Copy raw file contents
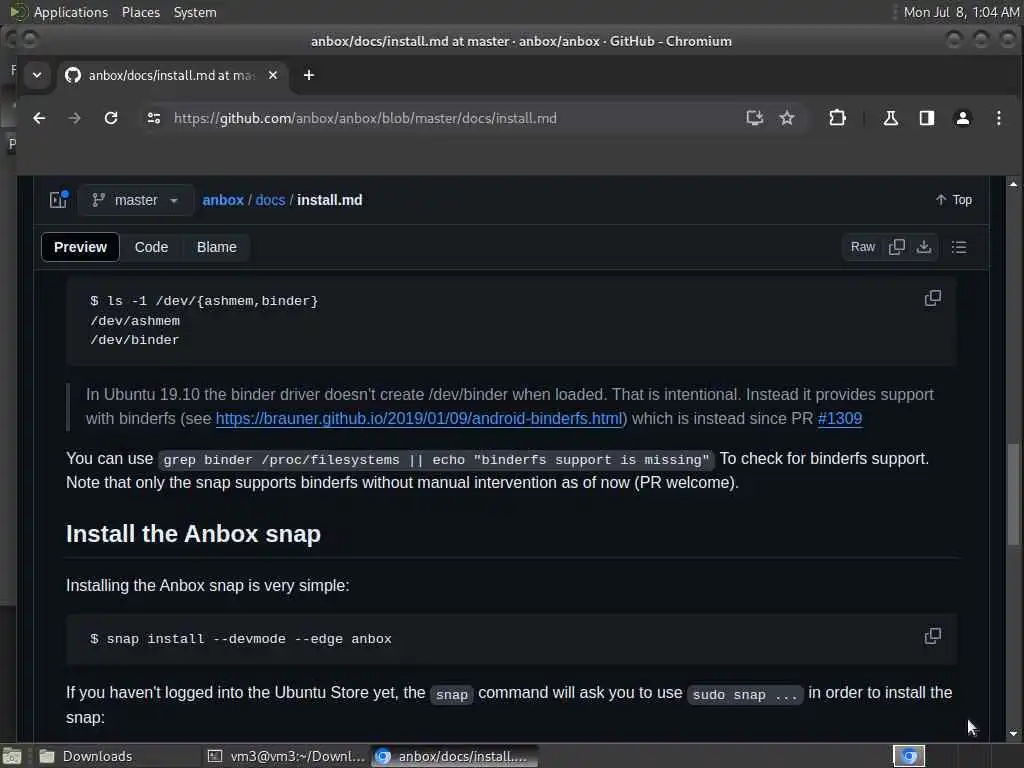Image resolution: width=1024 pixels, height=768 pixels. click(897, 247)
